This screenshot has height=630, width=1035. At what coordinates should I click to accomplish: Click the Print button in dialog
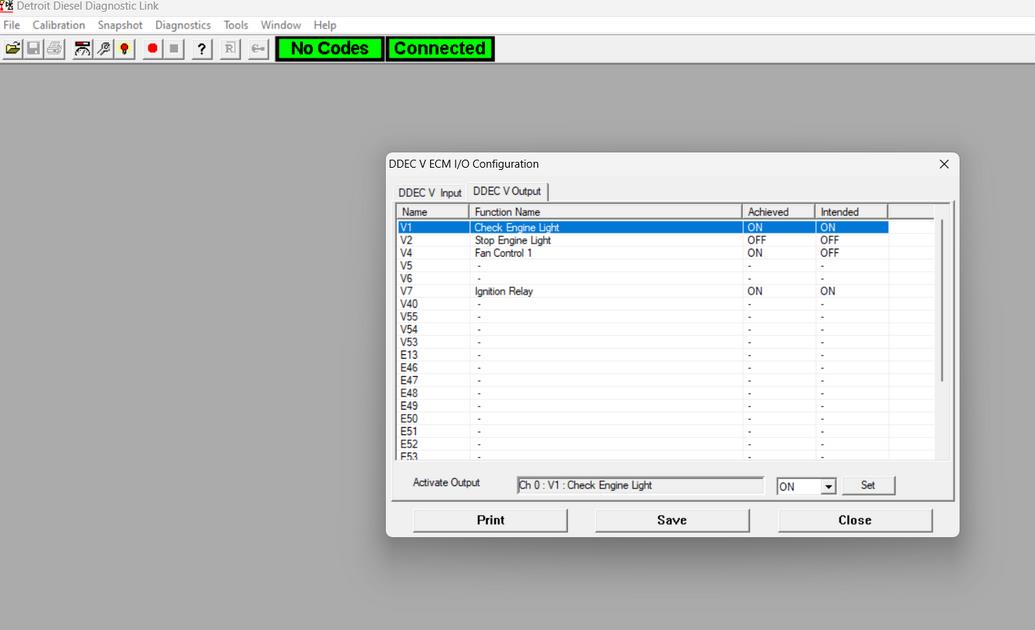[x=490, y=520]
